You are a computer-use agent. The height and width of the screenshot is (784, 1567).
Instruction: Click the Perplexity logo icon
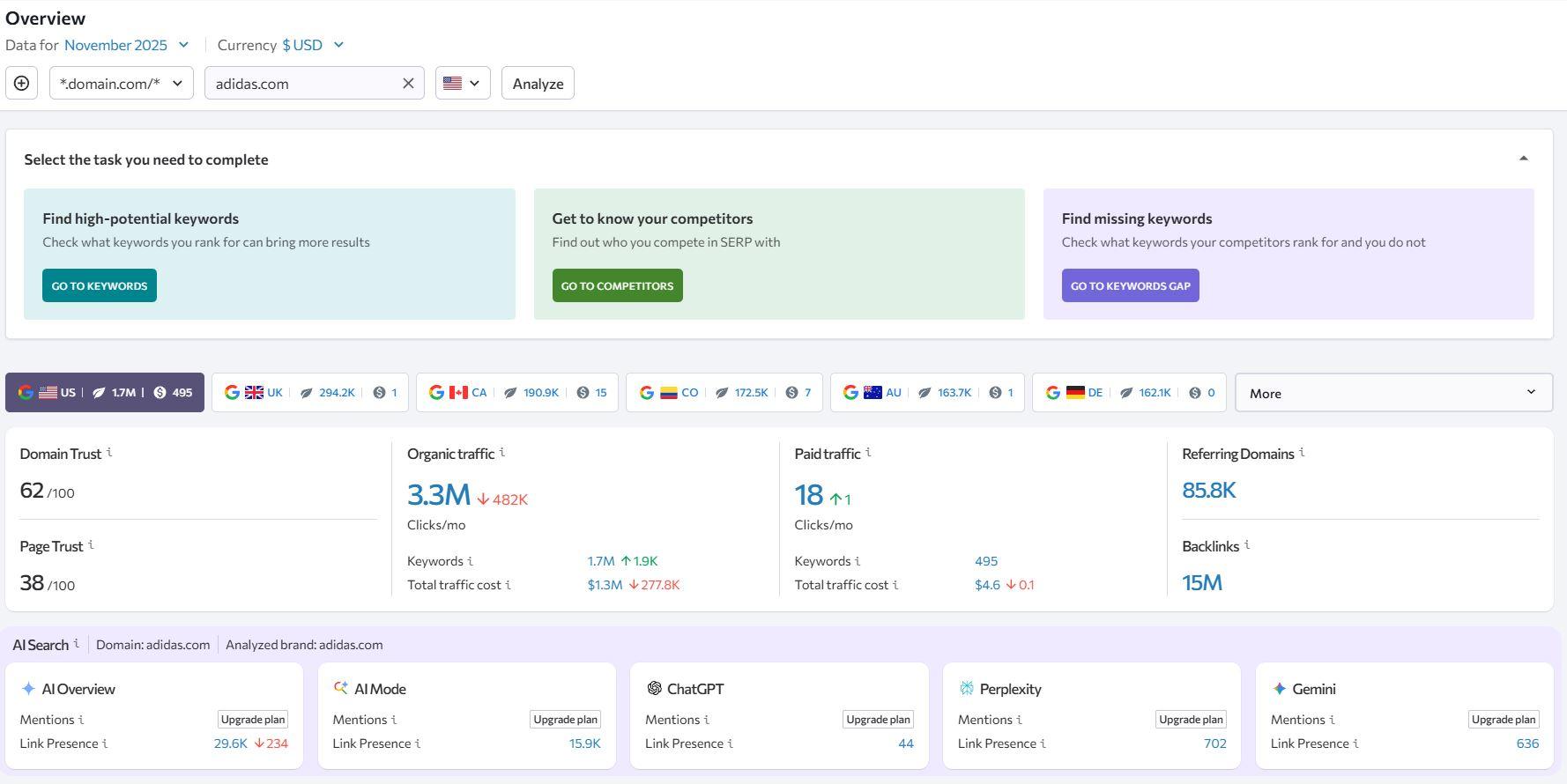pos(966,688)
